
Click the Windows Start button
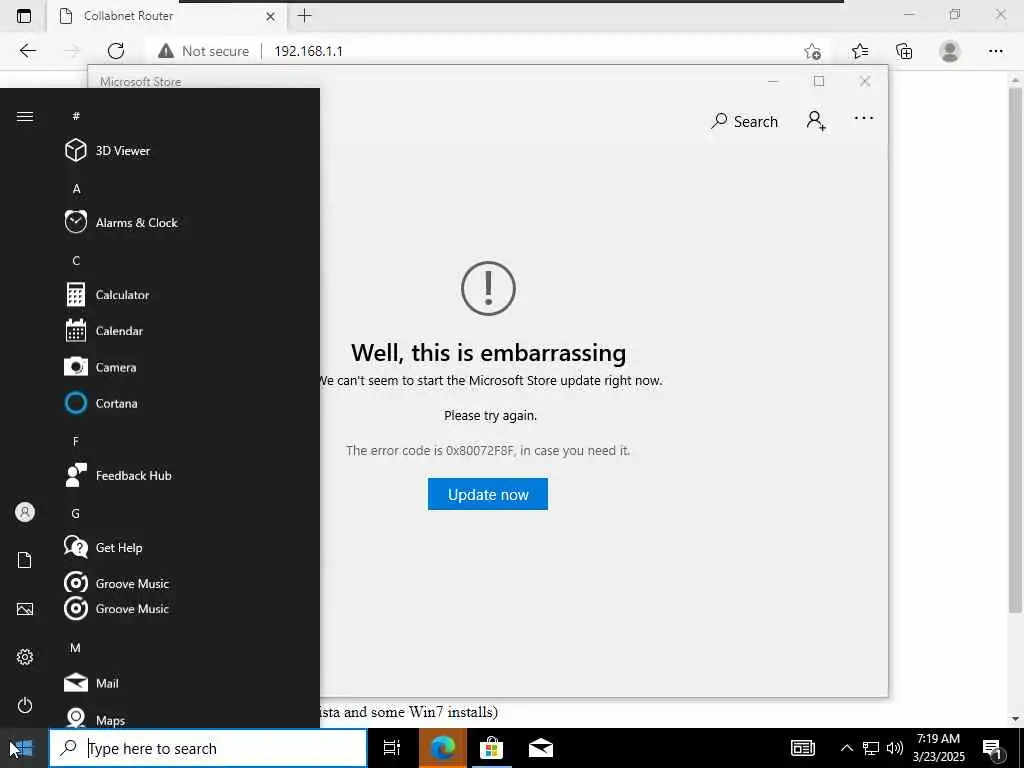(x=24, y=748)
